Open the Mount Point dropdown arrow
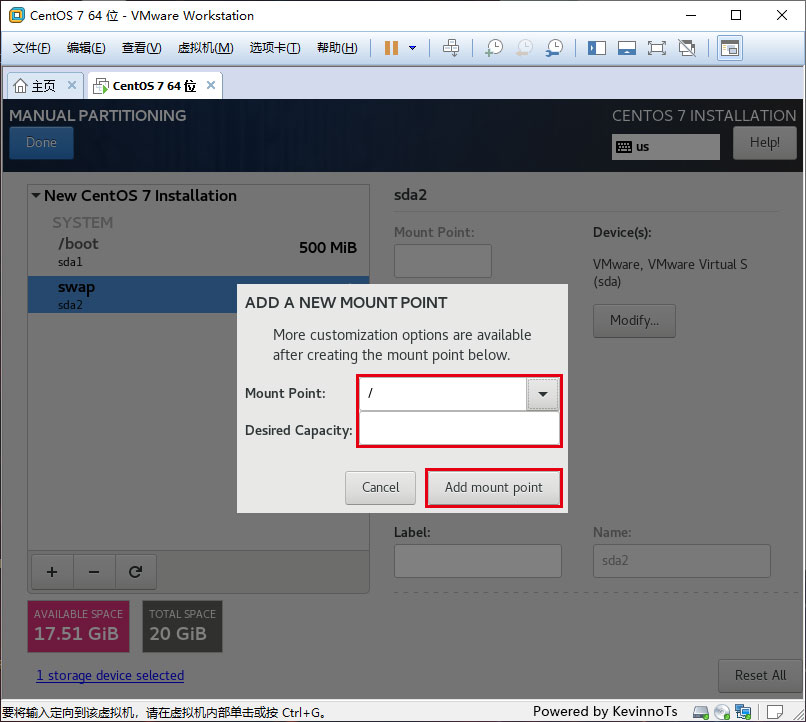The width and height of the screenshot is (806, 722). tap(542, 394)
